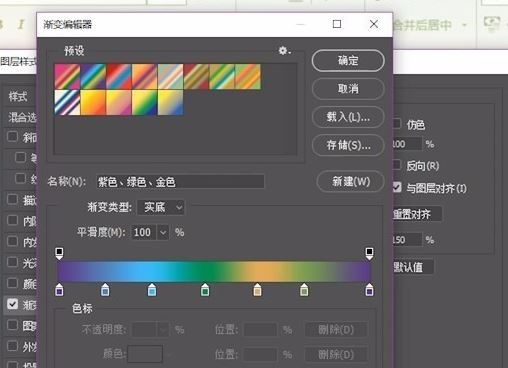Maximize the 渐变编辑器 window
This screenshot has width=508, height=368.
337,24
